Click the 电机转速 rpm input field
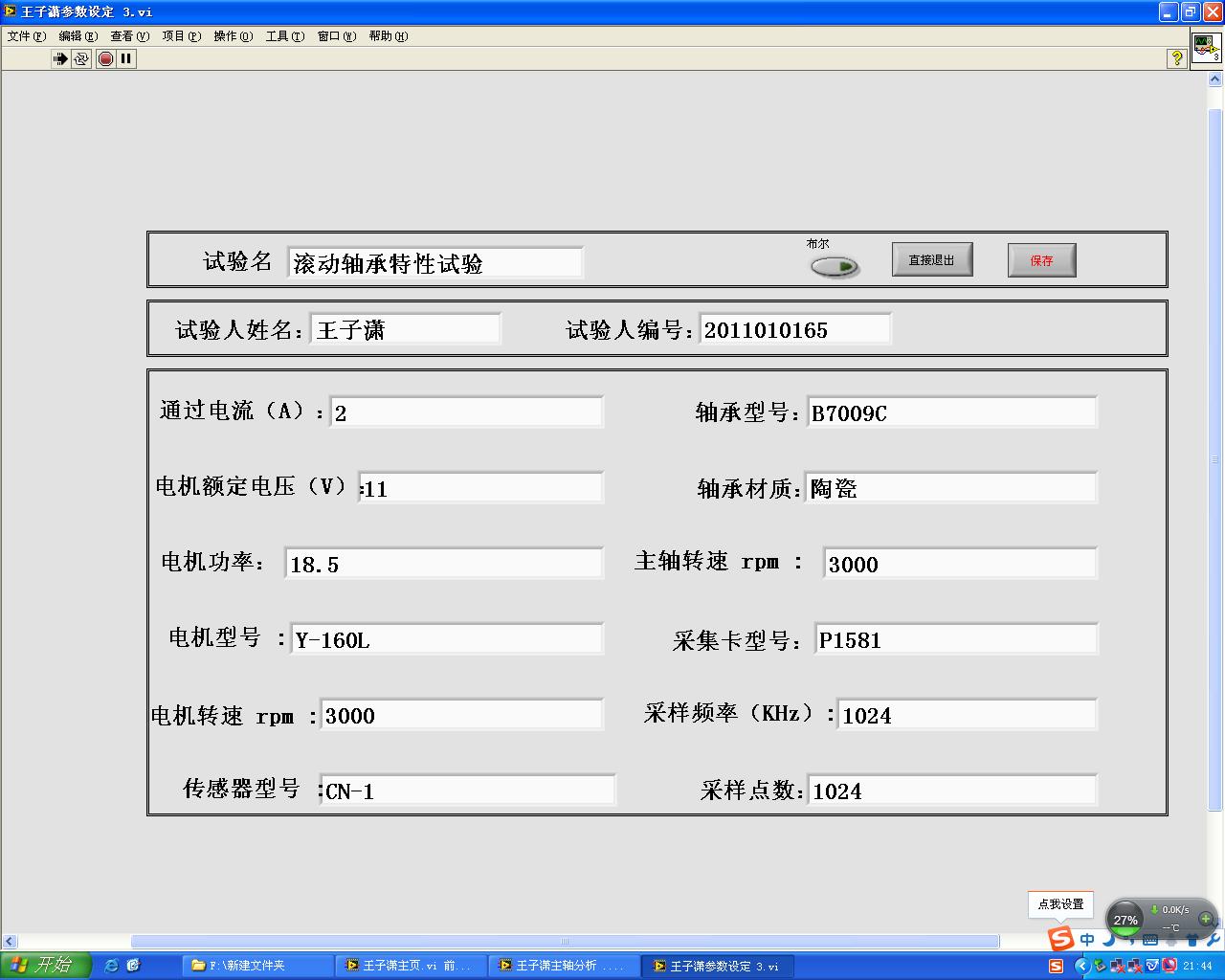1225x980 pixels. click(462, 715)
